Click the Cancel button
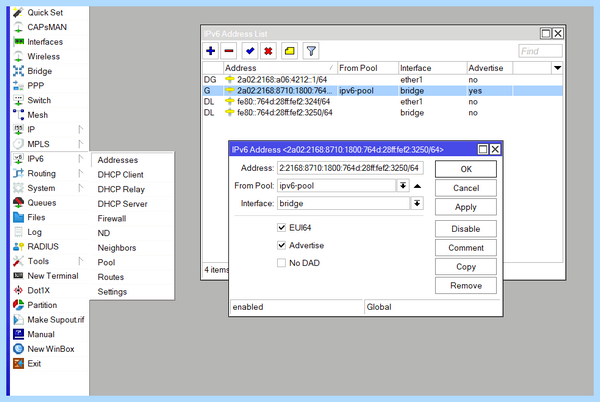The height and width of the screenshot is (402, 600). pyautogui.click(x=466, y=188)
